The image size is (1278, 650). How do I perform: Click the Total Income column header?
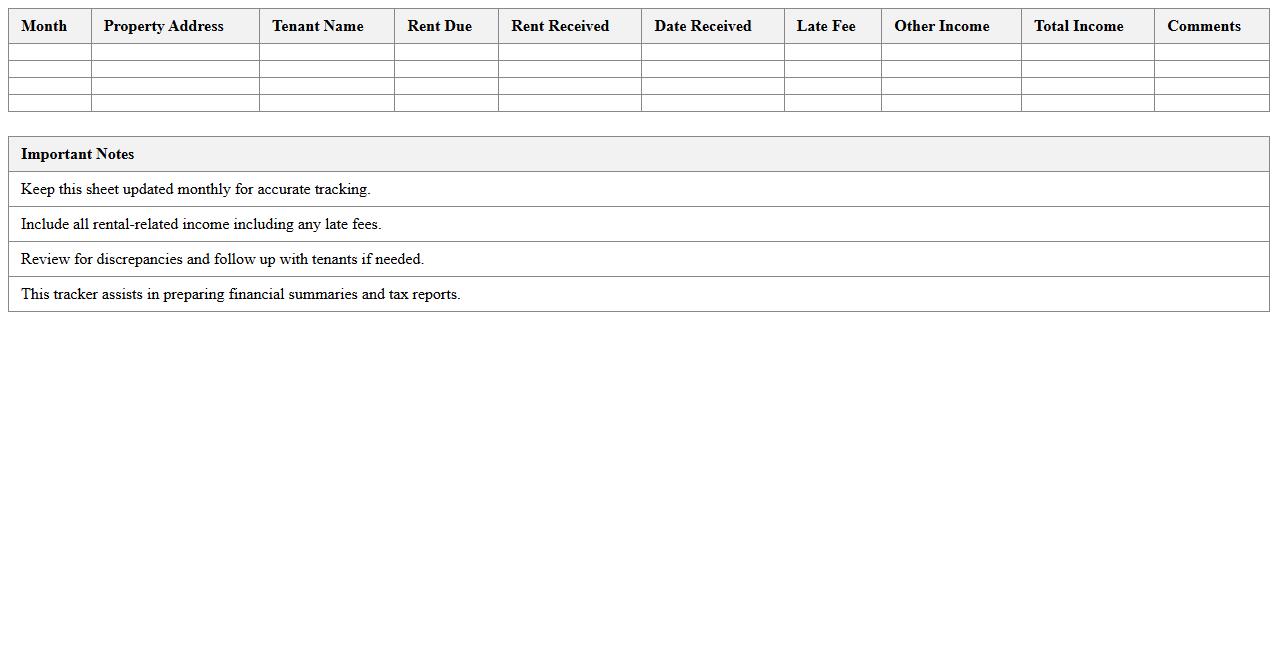pos(1078,26)
